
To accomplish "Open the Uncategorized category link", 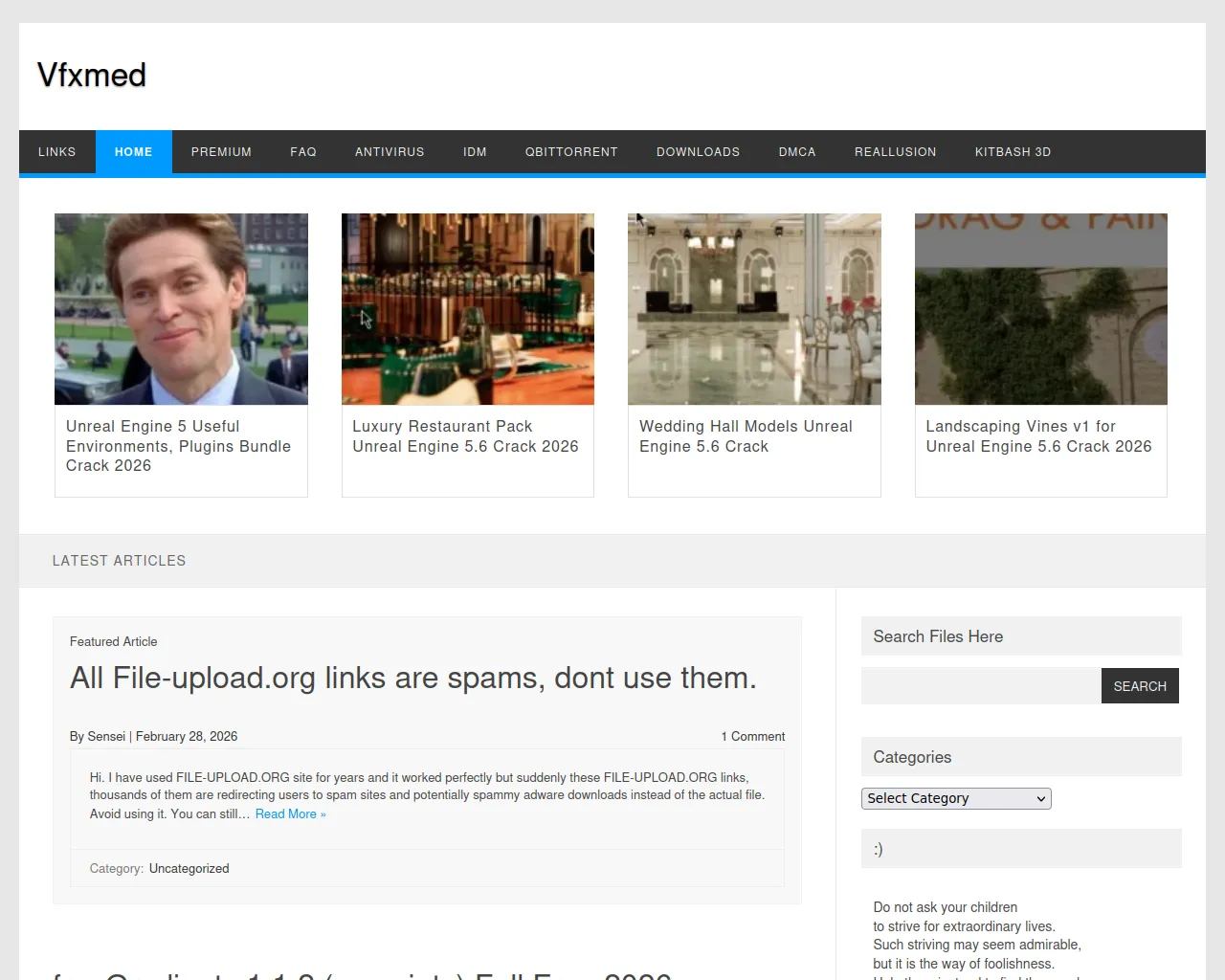I will 189,868.
